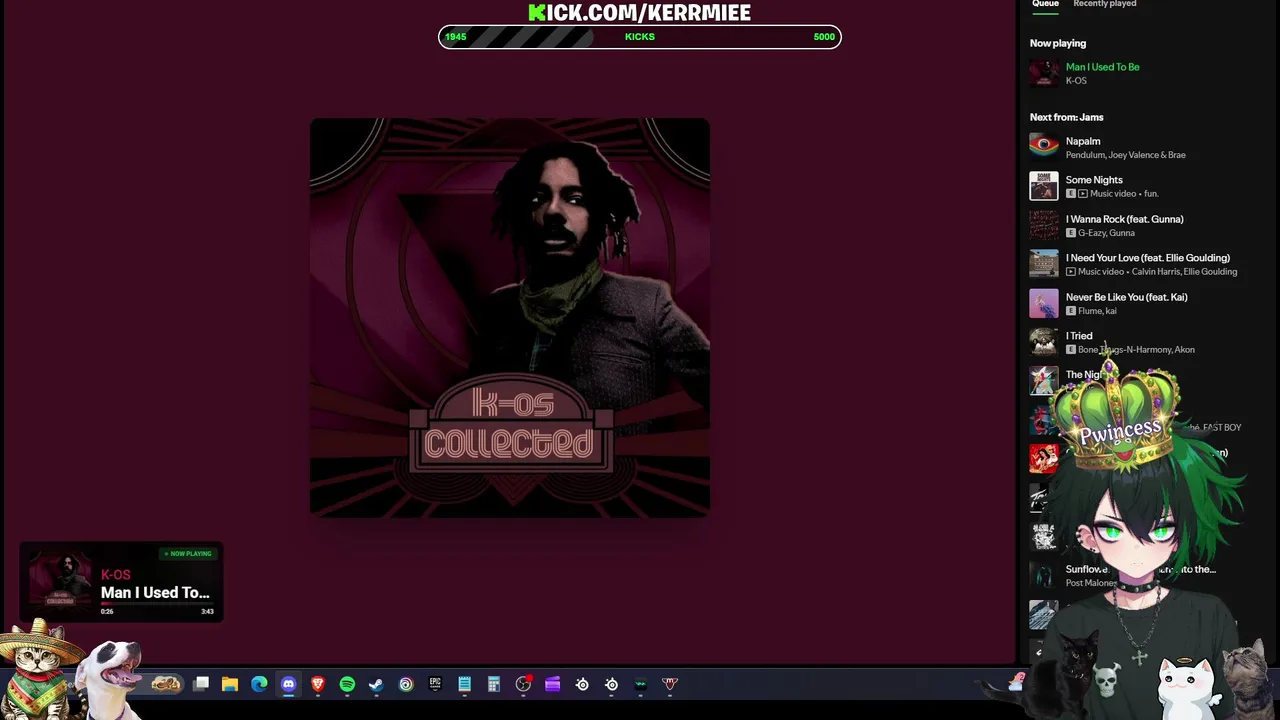Click the I Wanna Rock album thumbnail

[1044, 225]
